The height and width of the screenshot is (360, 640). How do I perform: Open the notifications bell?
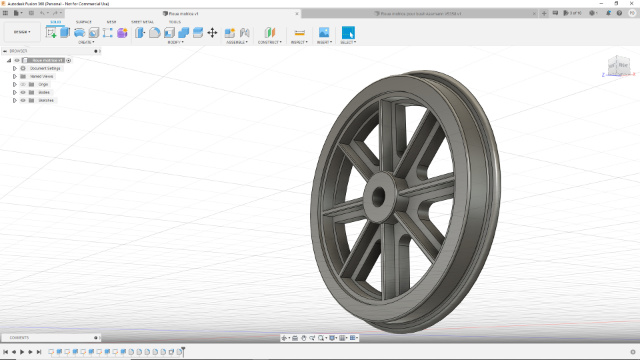click(608, 13)
